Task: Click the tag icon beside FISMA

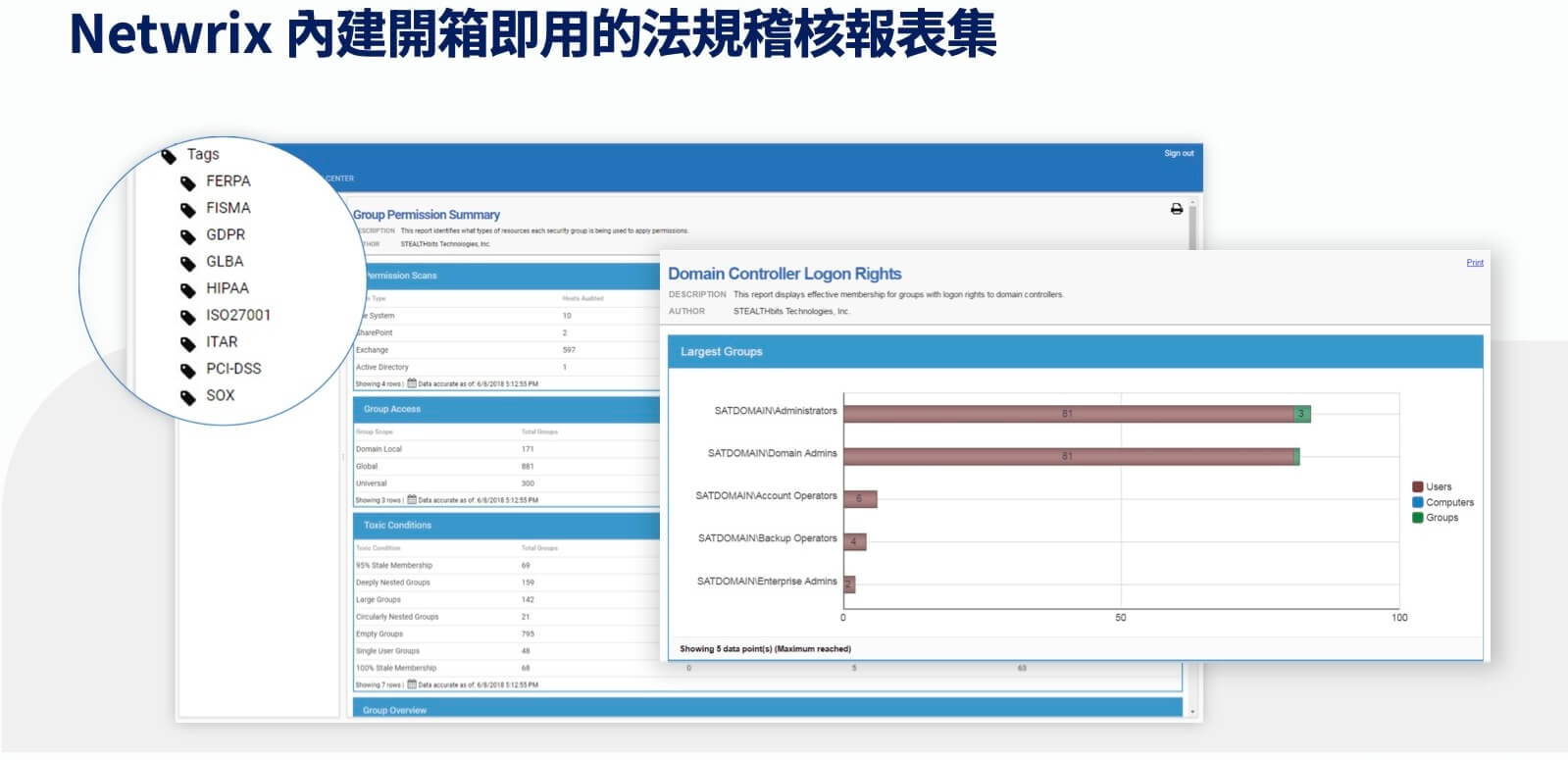Action: click(188, 210)
